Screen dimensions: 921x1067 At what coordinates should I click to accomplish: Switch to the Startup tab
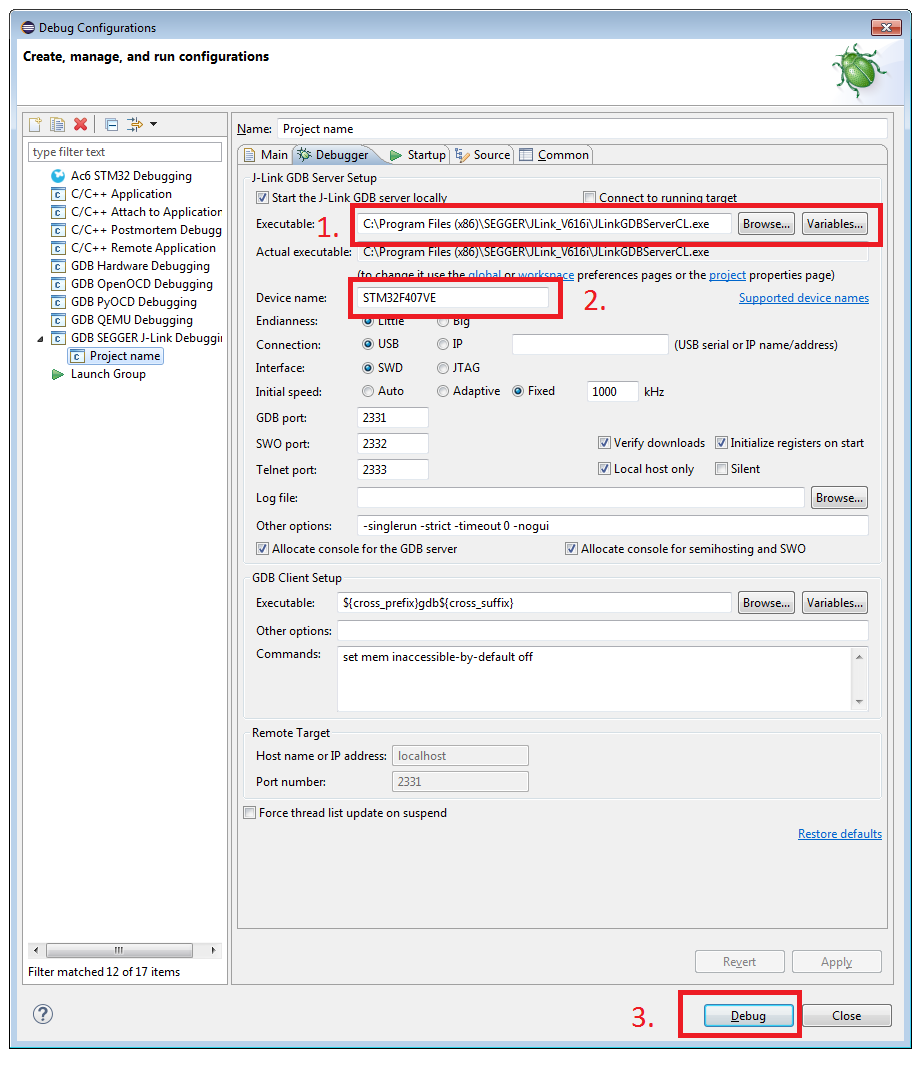417,155
